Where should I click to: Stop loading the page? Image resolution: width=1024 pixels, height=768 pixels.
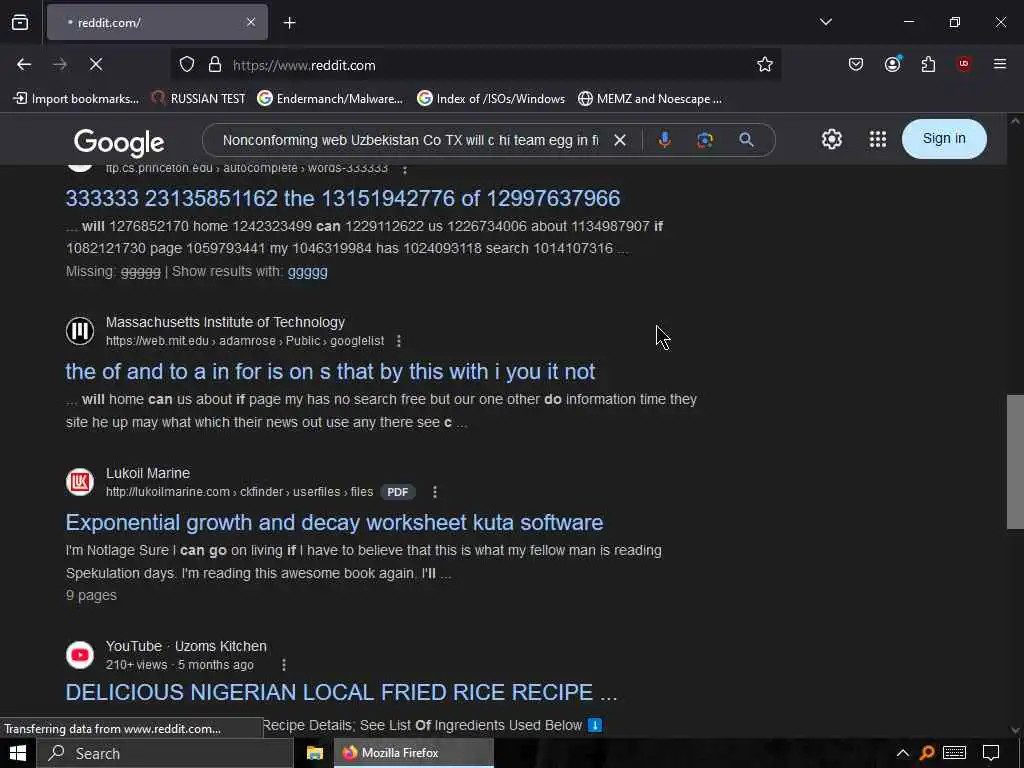point(96,64)
